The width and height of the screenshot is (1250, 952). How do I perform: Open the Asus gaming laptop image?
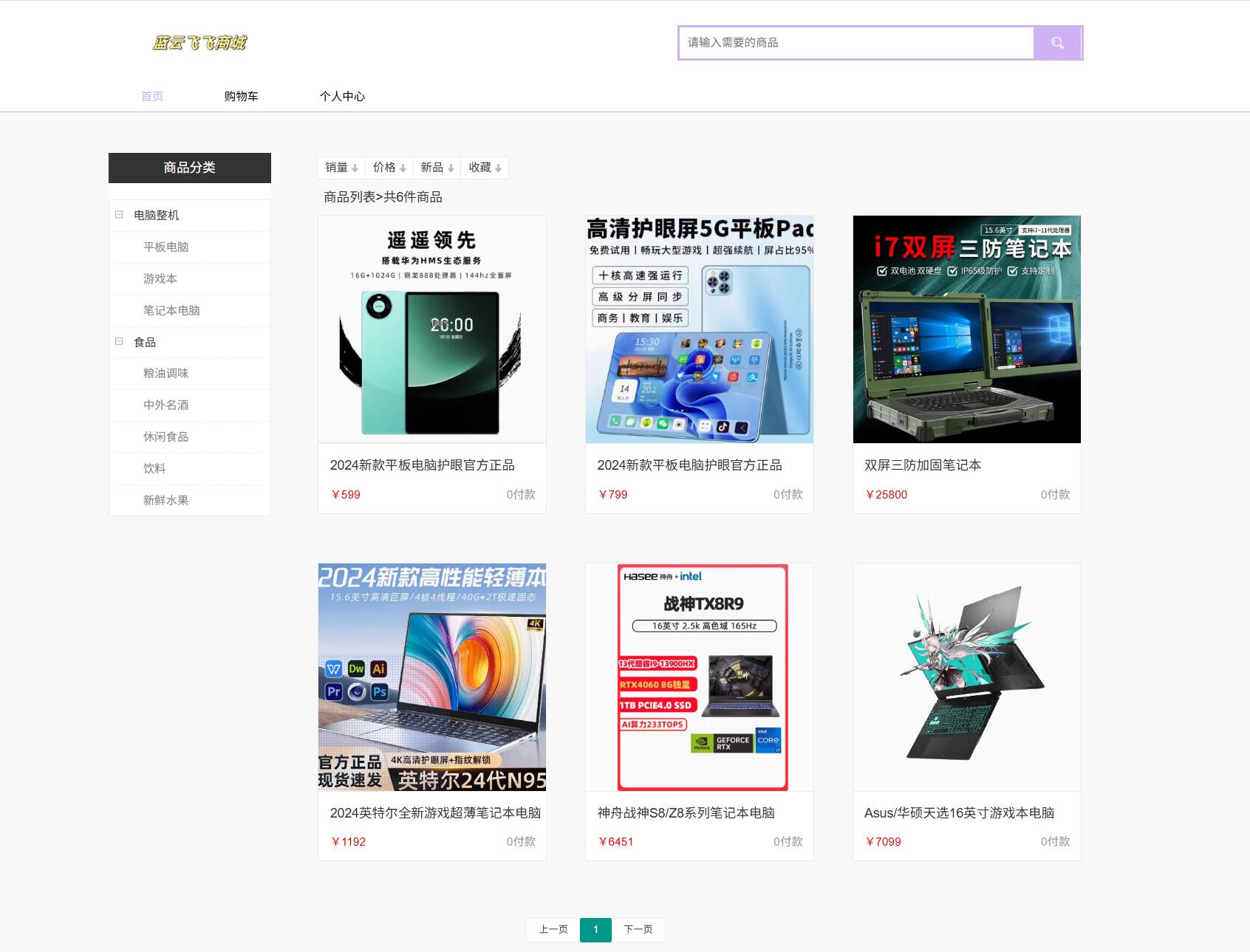[x=967, y=677]
